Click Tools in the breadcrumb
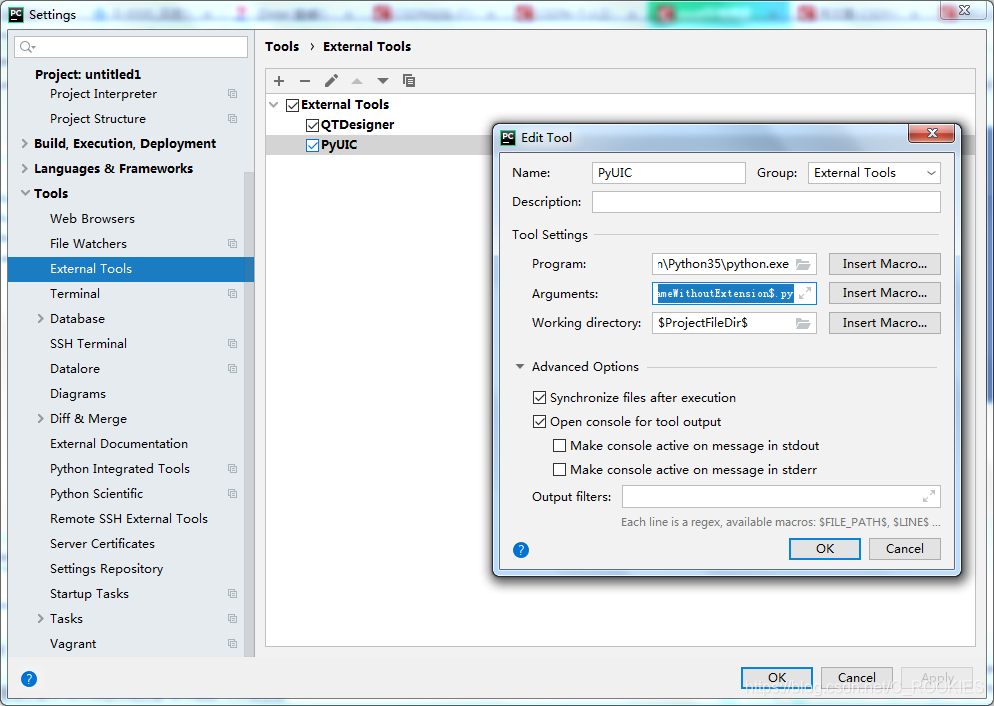The width and height of the screenshot is (994, 706). (x=282, y=46)
